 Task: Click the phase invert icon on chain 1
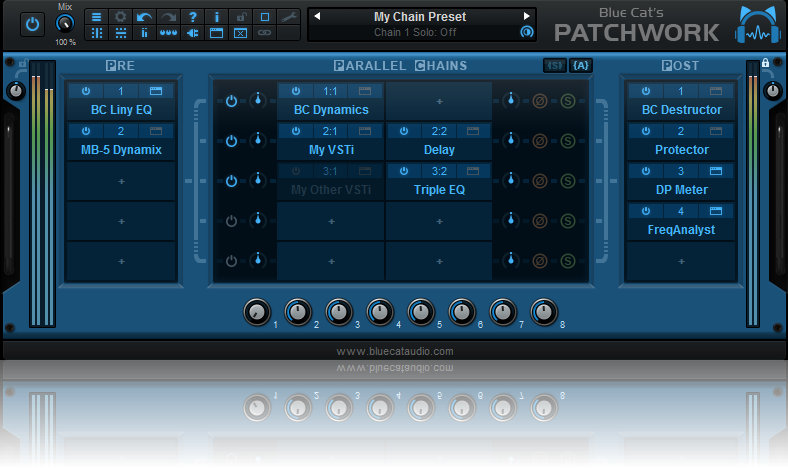pyautogui.click(x=540, y=101)
